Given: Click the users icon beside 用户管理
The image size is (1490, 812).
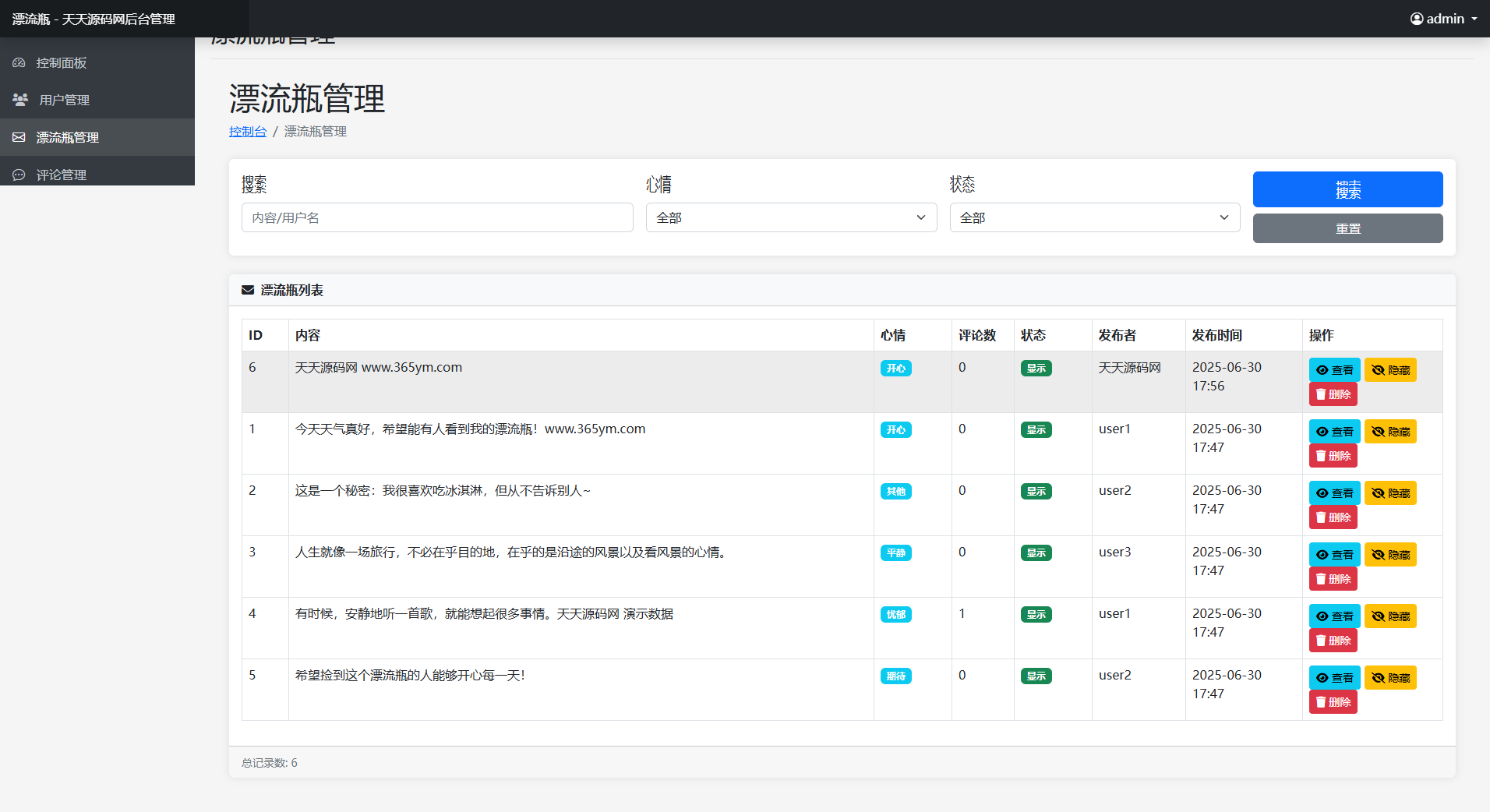Looking at the screenshot, I should point(20,100).
